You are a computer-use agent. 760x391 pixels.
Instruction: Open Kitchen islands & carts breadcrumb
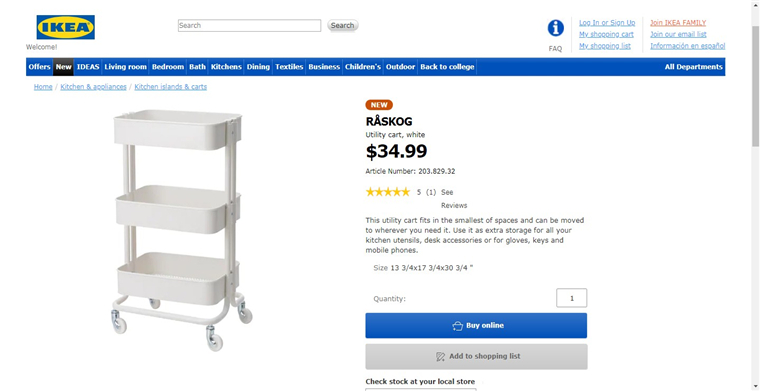[171, 87]
